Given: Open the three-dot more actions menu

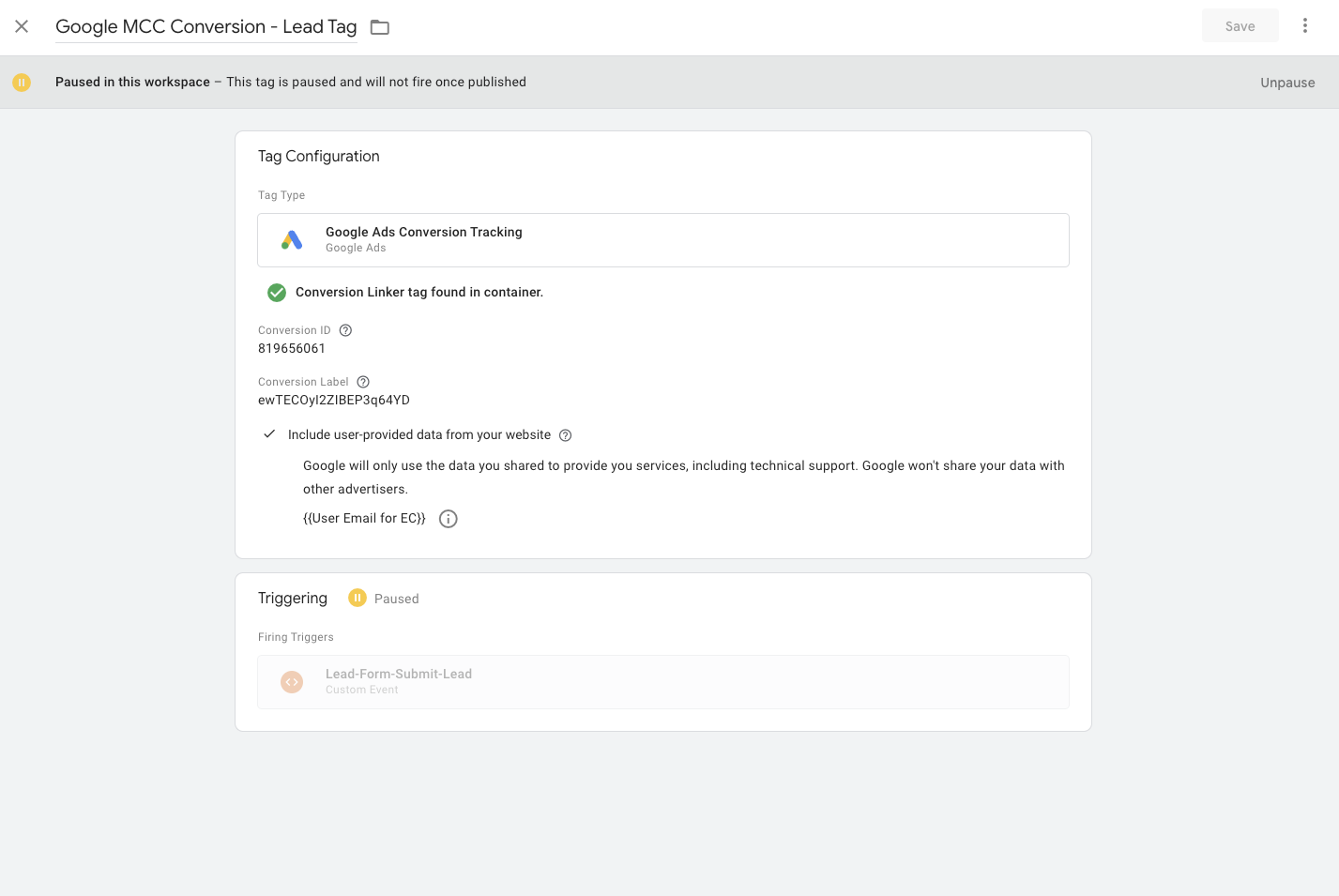Looking at the screenshot, I should [x=1304, y=26].
